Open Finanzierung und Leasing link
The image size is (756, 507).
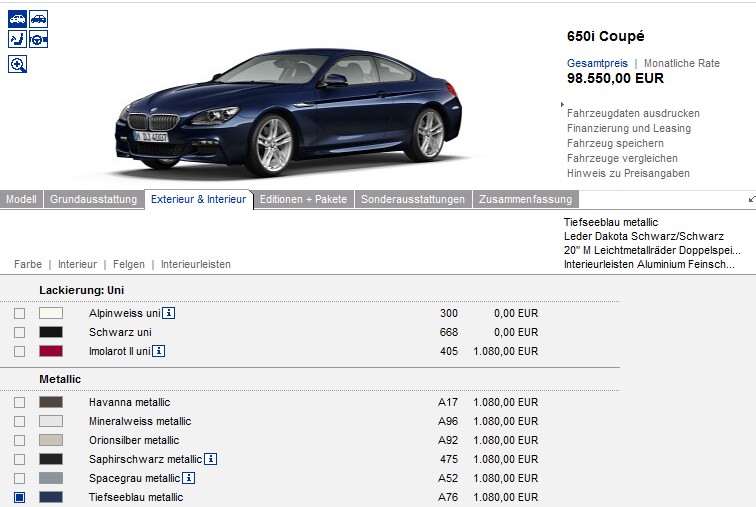pyautogui.click(x=629, y=128)
